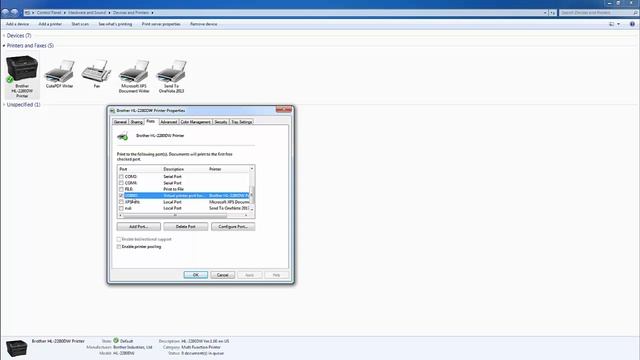Click the vertical scrollbar thumb in ports list
Image resolution: width=640 pixels, height=360 pixels.
coord(252,194)
